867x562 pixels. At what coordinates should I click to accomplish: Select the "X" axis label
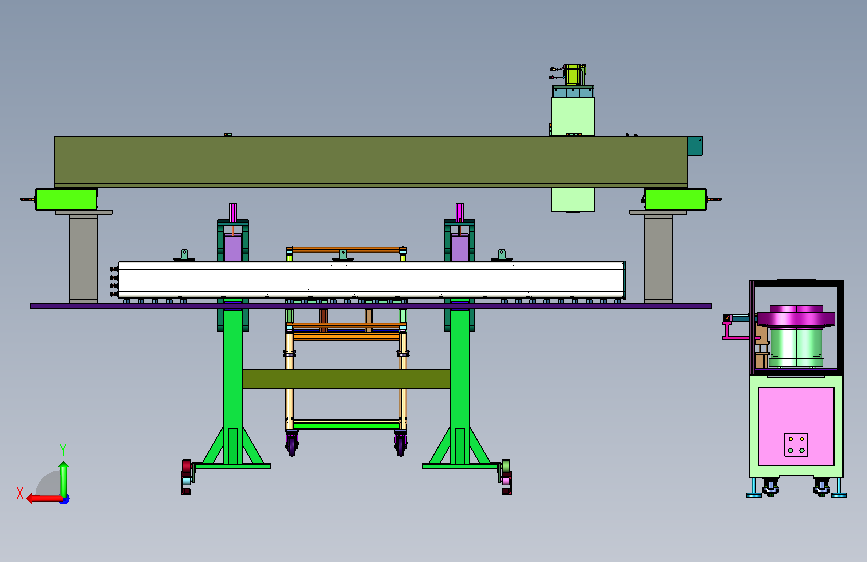pyautogui.click(x=20, y=493)
